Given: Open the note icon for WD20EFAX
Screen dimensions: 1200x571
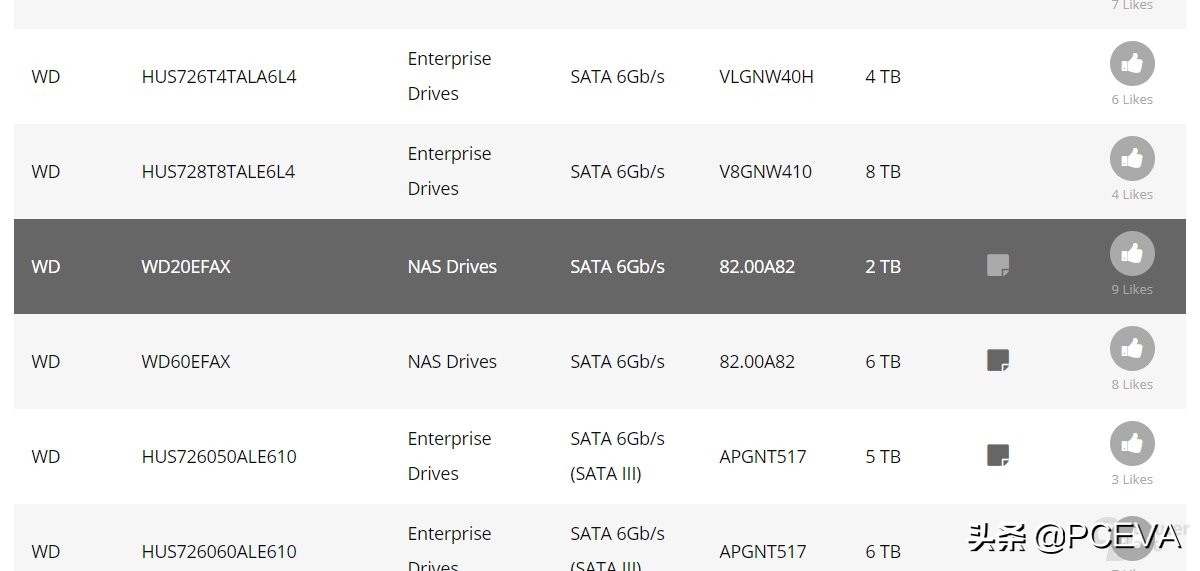Looking at the screenshot, I should click(998, 265).
